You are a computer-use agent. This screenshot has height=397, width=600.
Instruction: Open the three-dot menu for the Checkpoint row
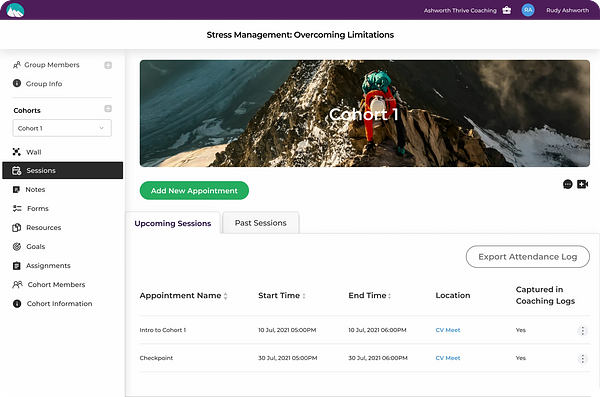point(582,359)
